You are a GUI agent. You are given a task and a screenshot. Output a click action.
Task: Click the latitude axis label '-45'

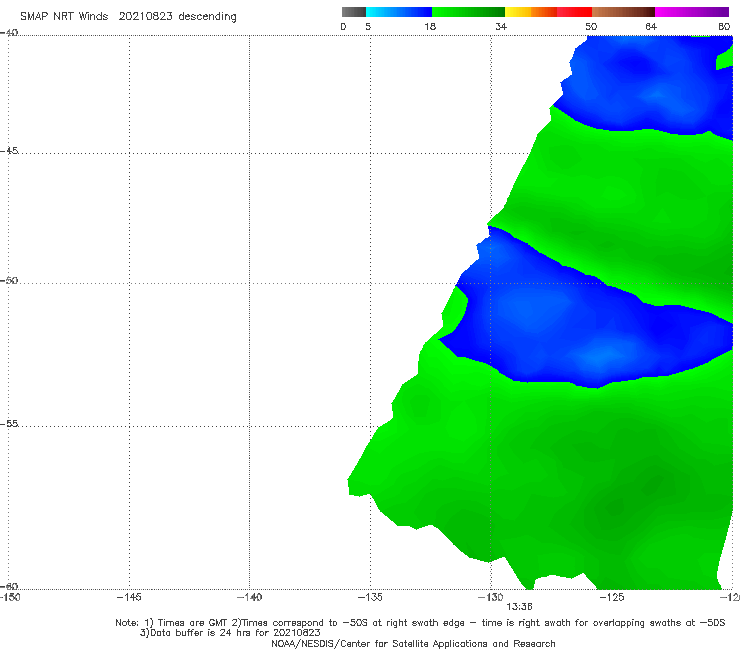(x=9, y=151)
